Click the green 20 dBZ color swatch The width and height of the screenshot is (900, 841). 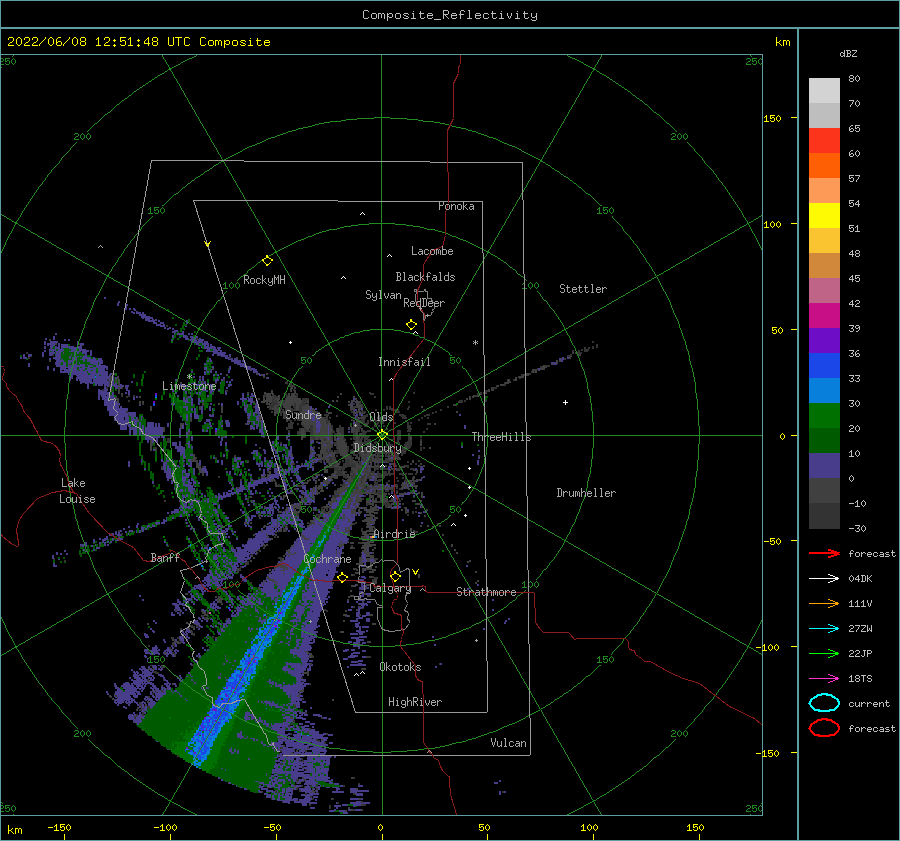point(824,416)
